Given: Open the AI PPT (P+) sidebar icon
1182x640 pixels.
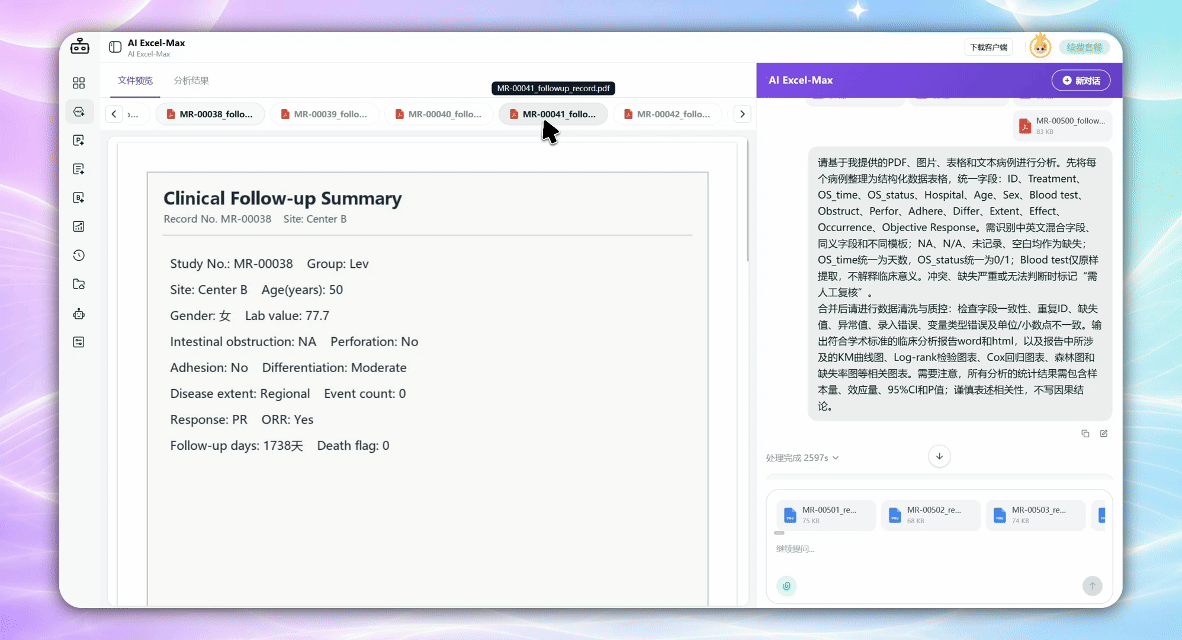Looking at the screenshot, I should point(79,140).
